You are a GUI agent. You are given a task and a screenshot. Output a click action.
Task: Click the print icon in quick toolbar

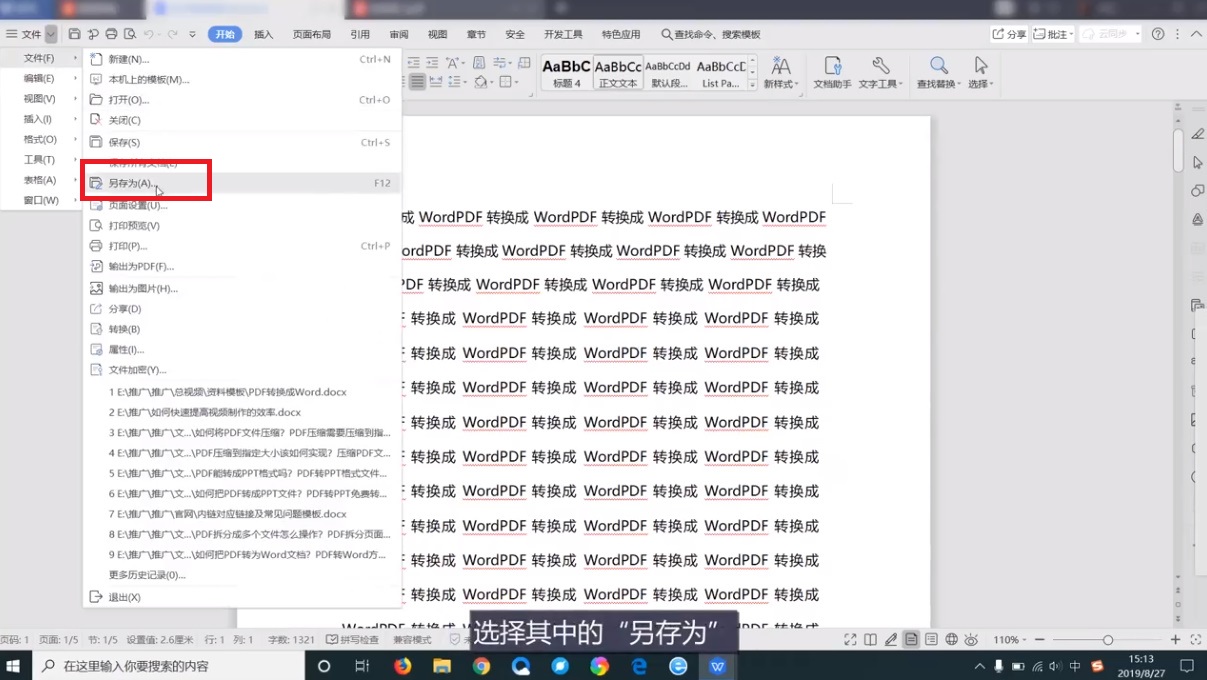pos(111,34)
